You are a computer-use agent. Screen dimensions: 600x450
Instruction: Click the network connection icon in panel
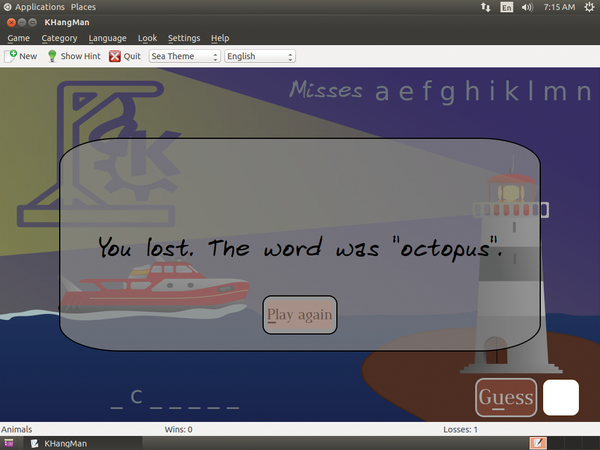pos(486,7)
